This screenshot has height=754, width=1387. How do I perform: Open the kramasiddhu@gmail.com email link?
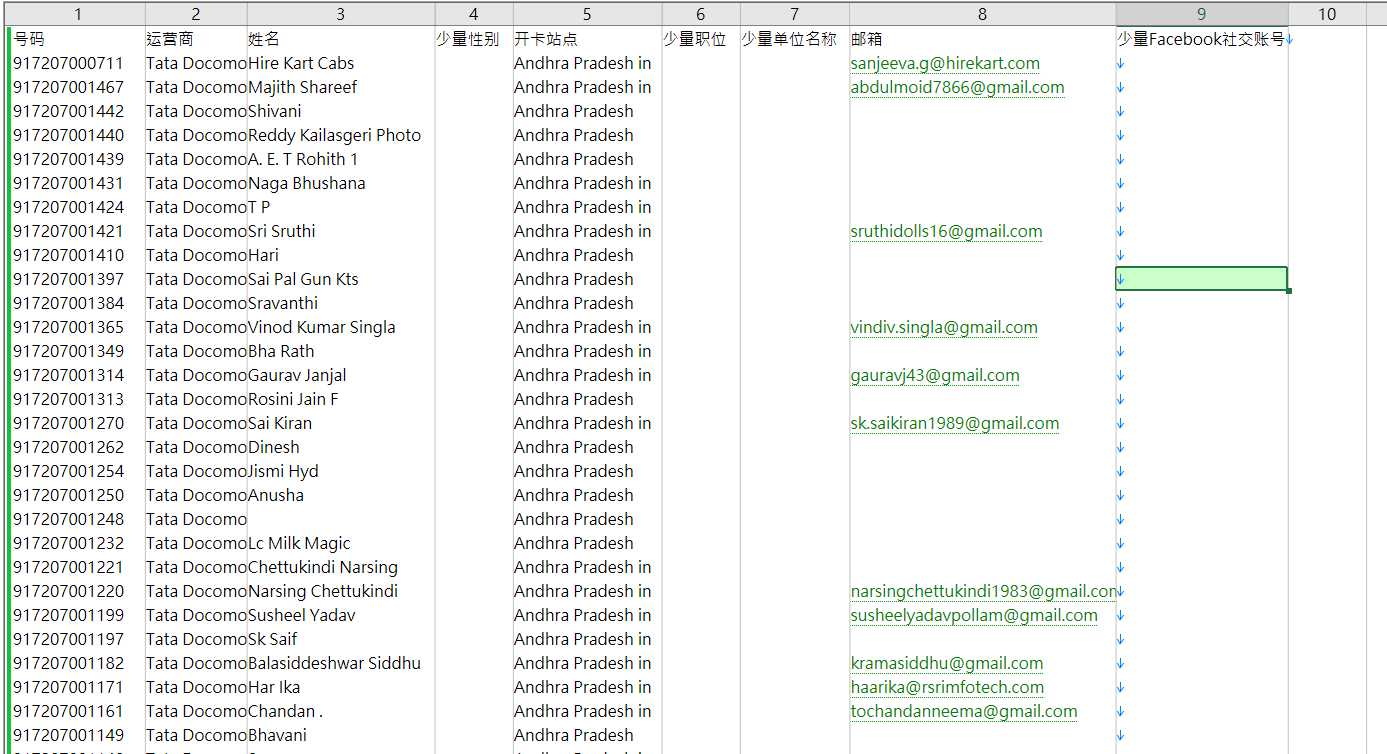[947, 663]
